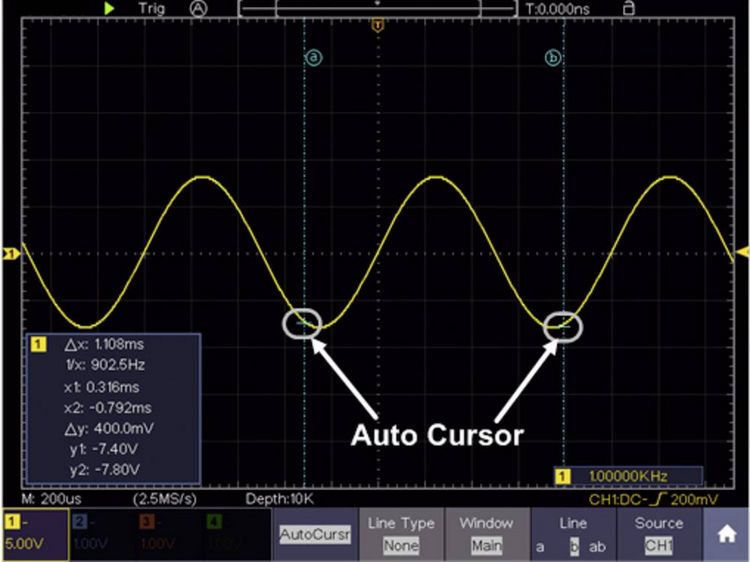Select channel 1 tab showing 5.00V

[35, 534]
